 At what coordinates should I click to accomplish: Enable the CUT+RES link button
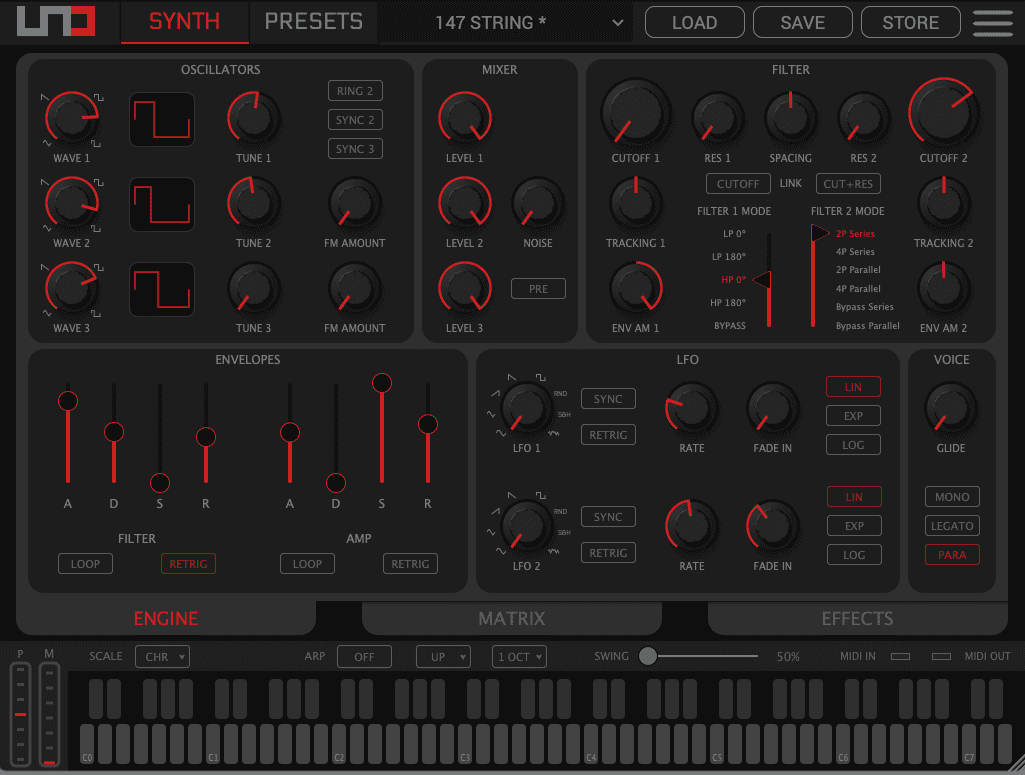coord(848,184)
